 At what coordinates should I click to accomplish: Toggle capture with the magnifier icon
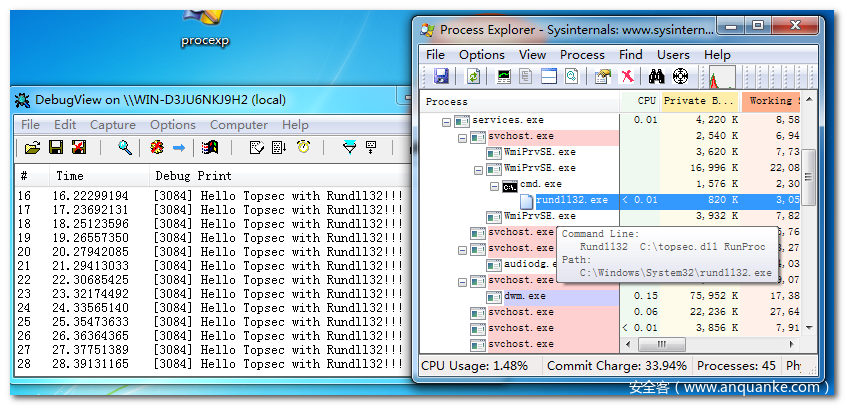[125, 148]
